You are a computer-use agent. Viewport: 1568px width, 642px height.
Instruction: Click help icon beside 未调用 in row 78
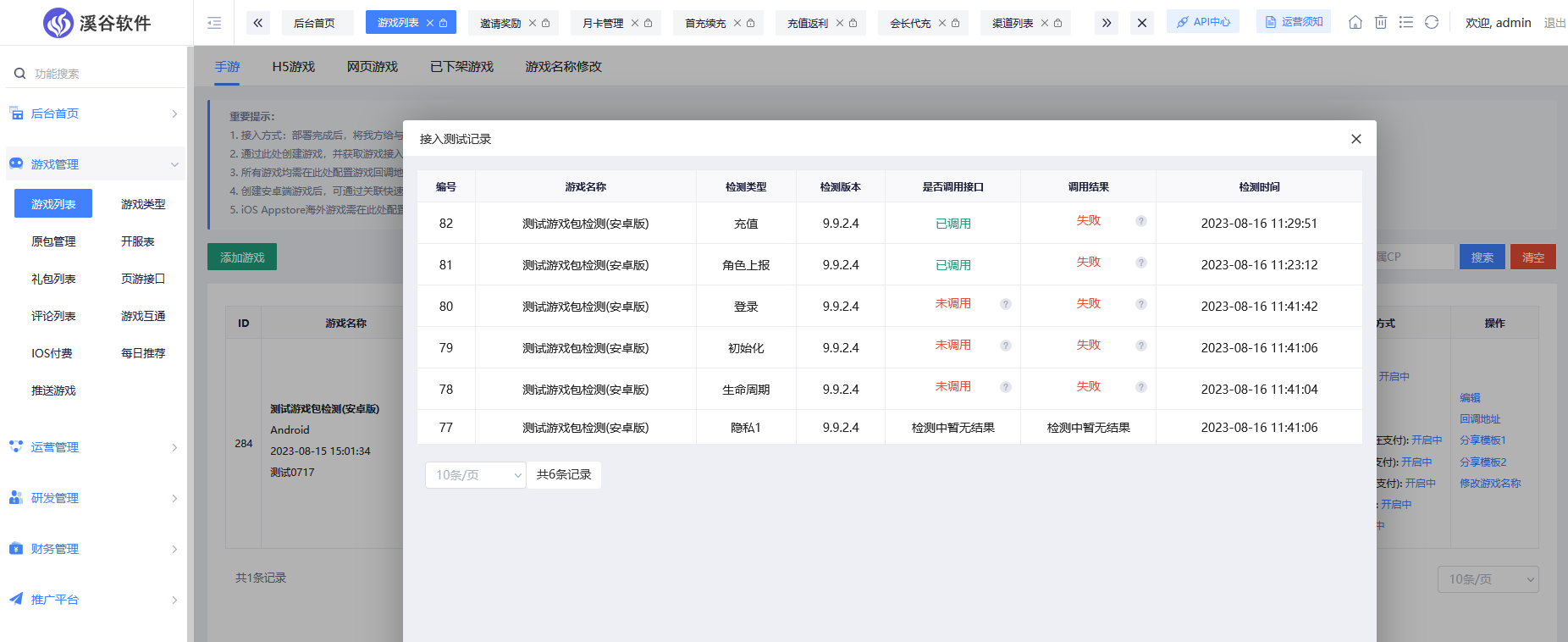click(1006, 387)
